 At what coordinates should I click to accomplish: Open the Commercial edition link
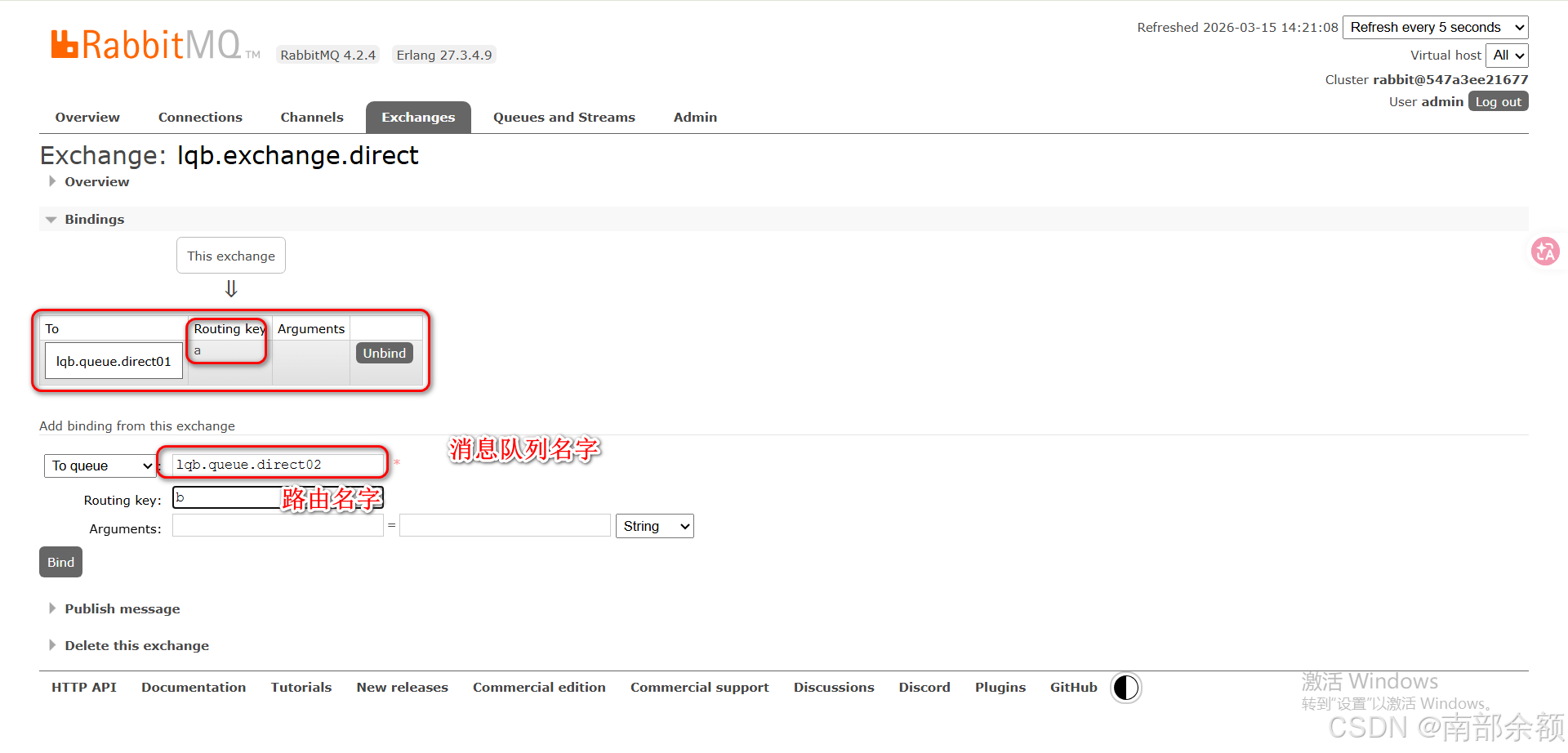(539, 688)
